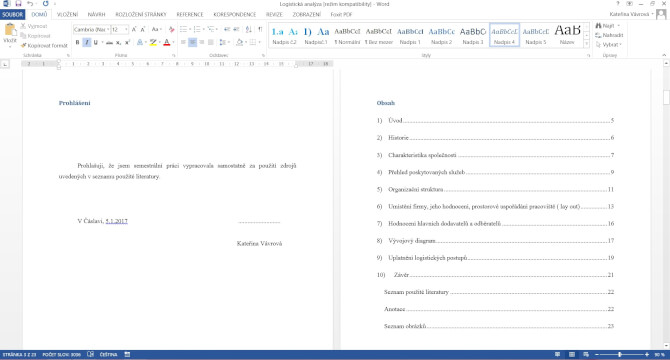Viewport: 670px width, 360px height.
Task: Apply strikethrough text formatting
Action: [x=109, y=42]
